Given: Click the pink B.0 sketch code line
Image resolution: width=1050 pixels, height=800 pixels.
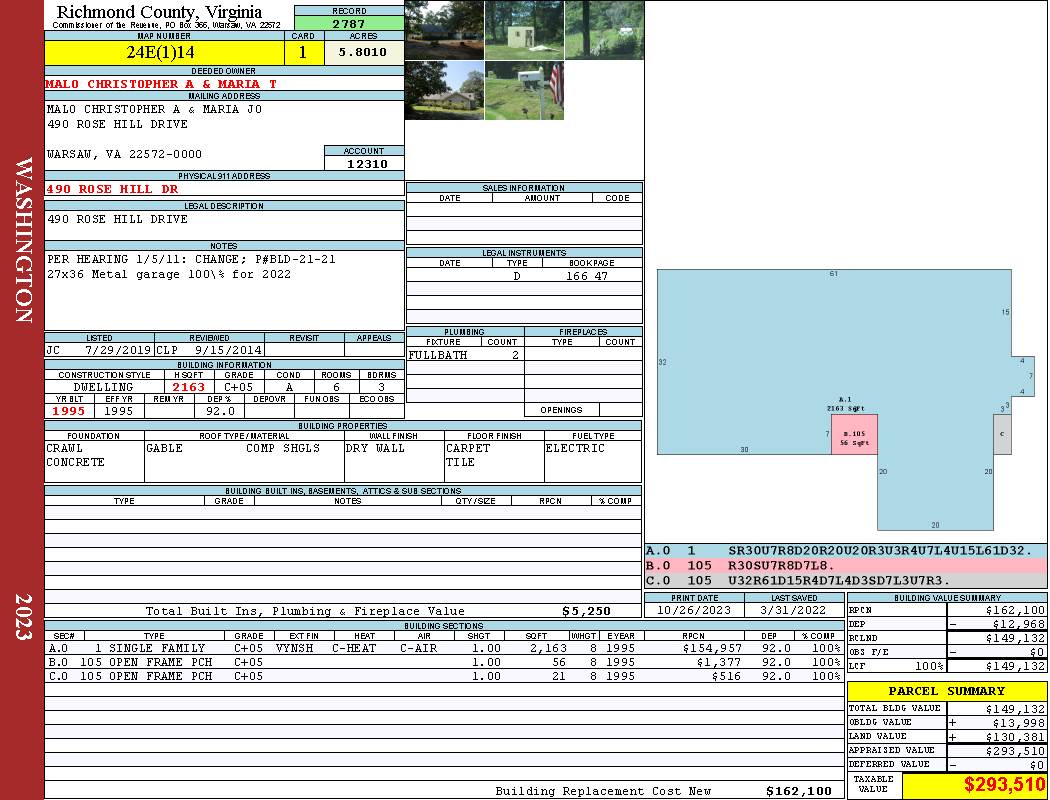Looking at the screenshot, I should [x=845, y=566].
